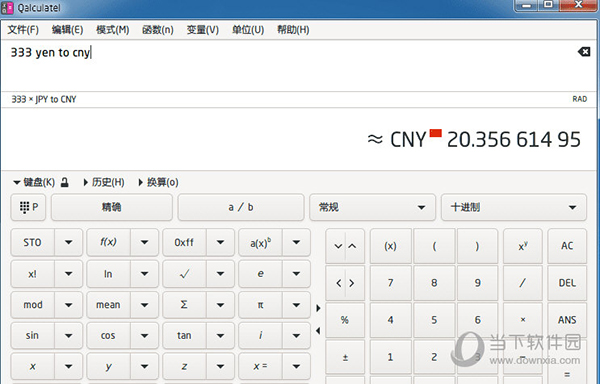The height and width of the screenshot is (384, 600).
Task: Click the π constant button
Action: pyautogui.click(x=260, y=305)
